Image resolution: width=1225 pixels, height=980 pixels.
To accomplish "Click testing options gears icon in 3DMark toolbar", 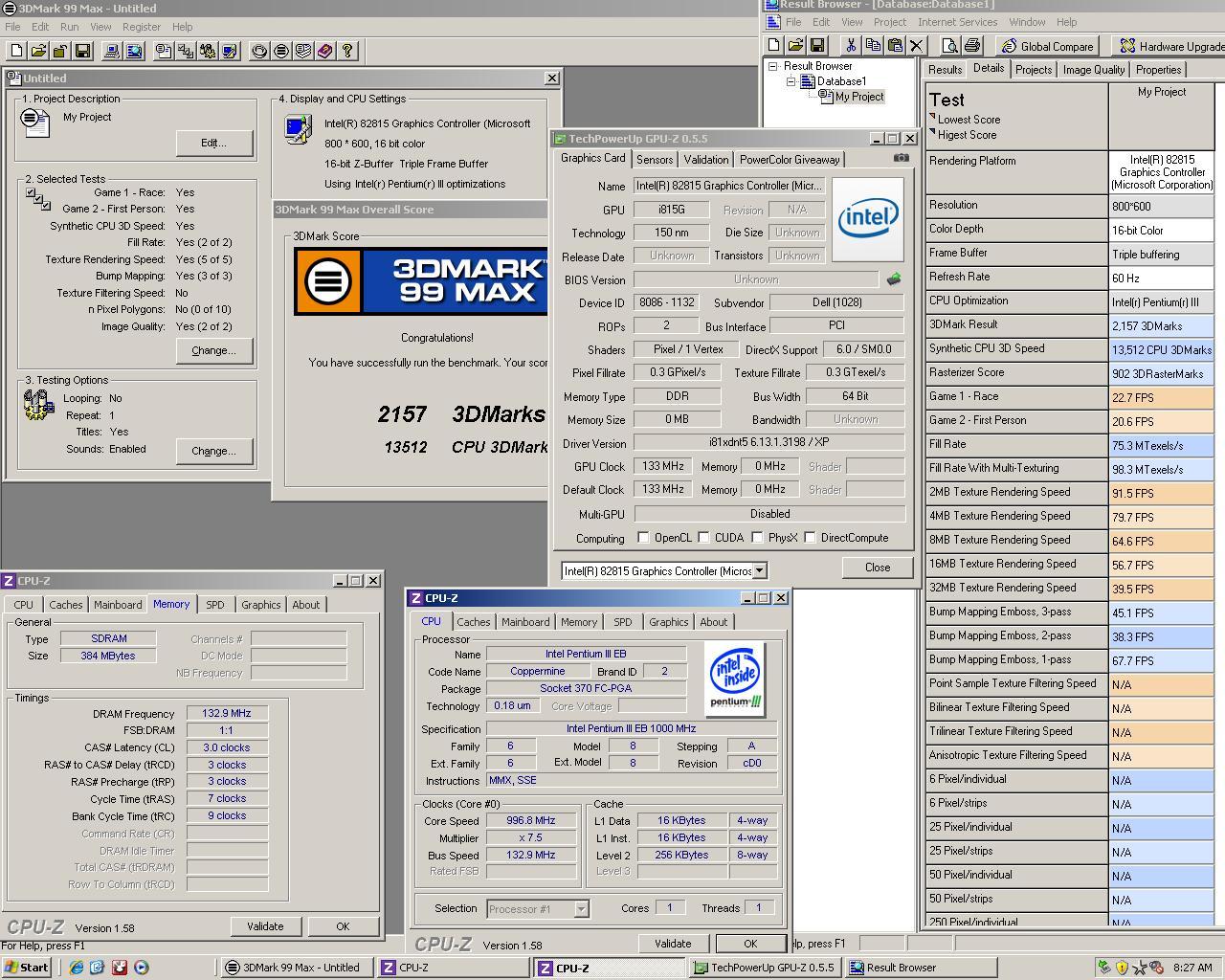I will [208, 51].
